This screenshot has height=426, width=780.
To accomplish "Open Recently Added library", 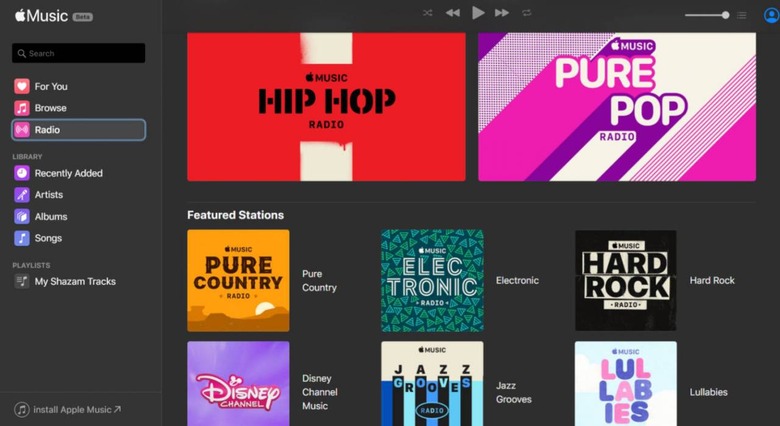I will tap(68, 173).
